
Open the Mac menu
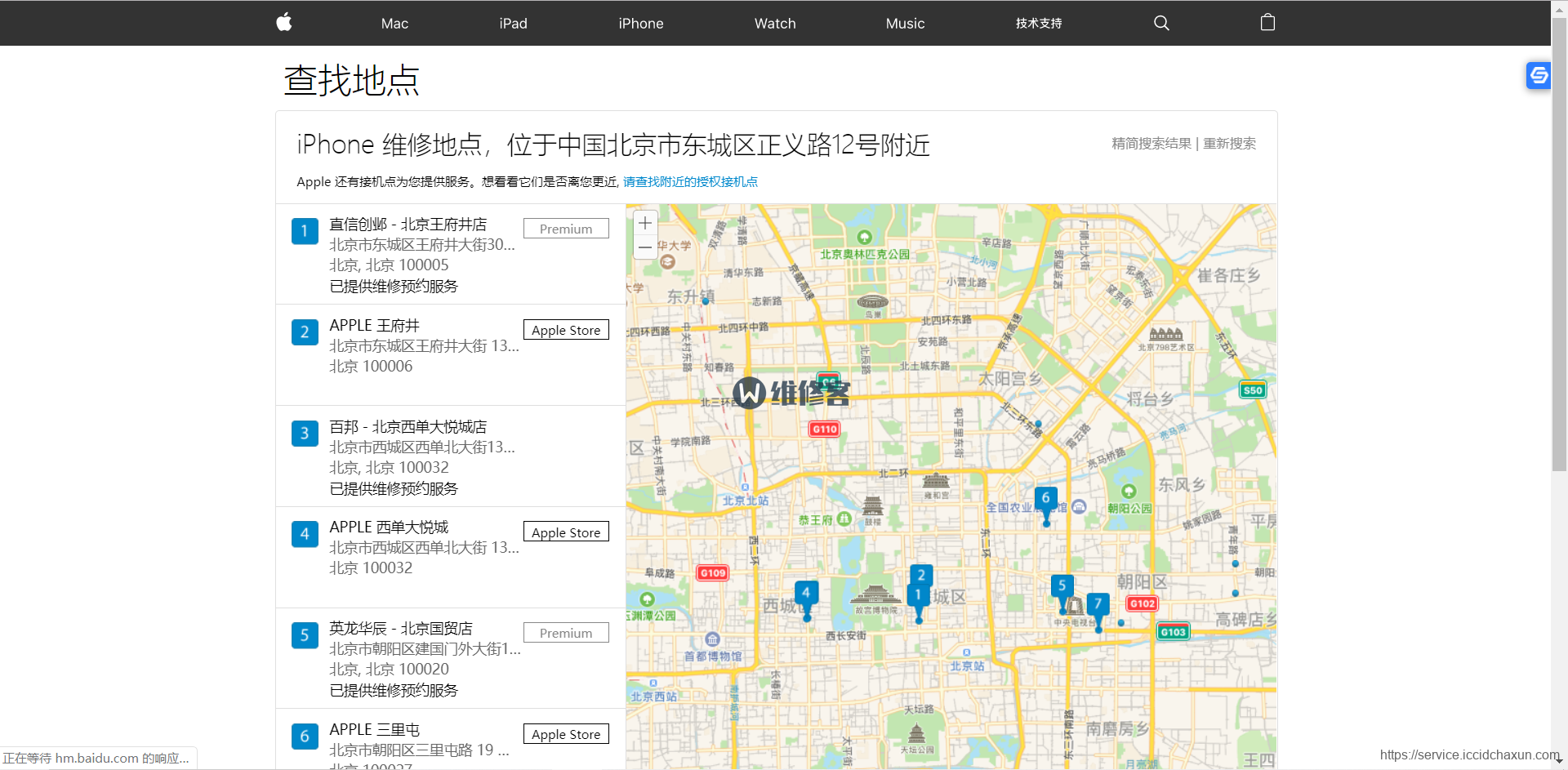click(394, 24)
